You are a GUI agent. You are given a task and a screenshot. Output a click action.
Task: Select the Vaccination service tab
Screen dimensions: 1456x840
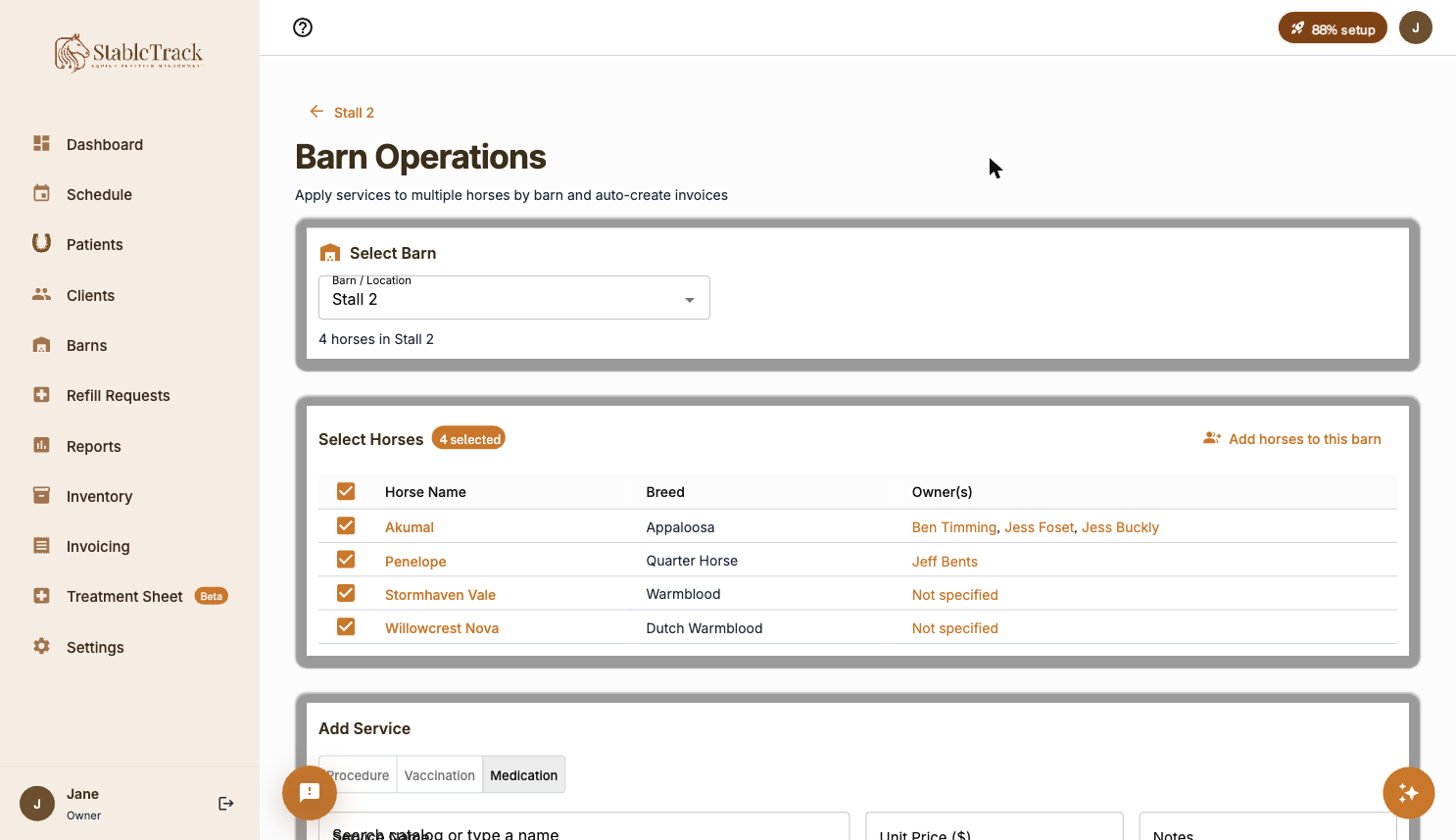[x=440, y=774]
